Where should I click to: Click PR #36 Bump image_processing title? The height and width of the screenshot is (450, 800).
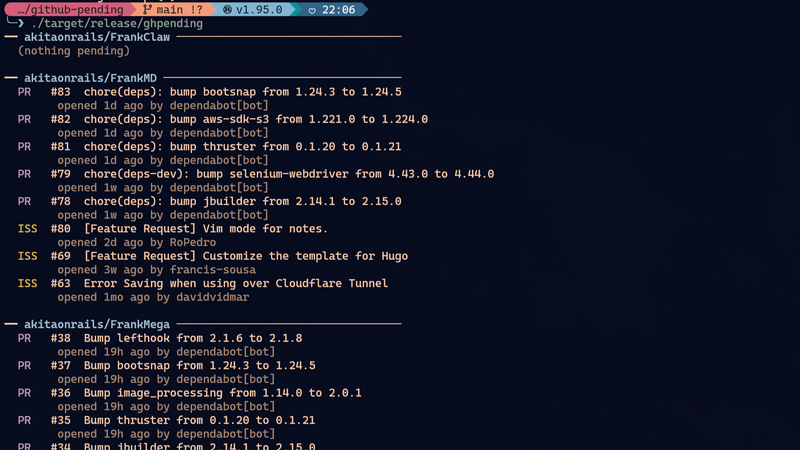(x=222, y=393)
